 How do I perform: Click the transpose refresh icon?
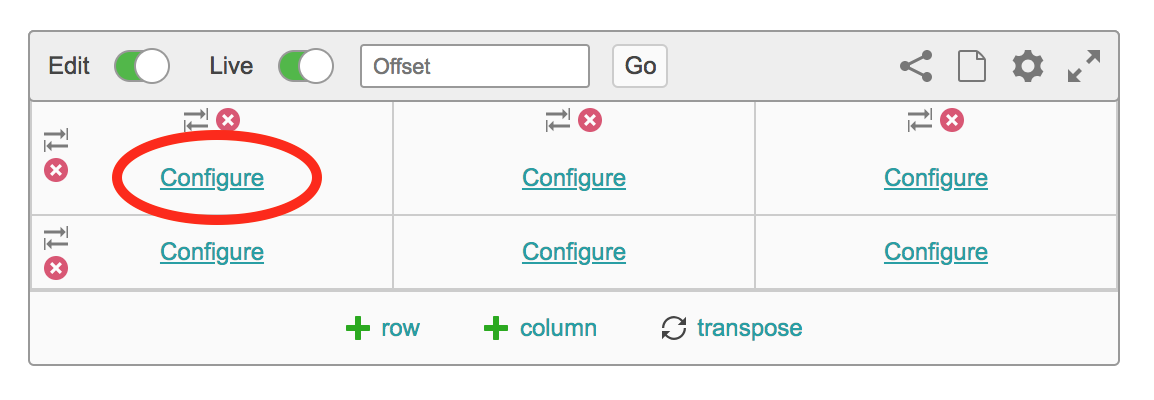(673, 328)
